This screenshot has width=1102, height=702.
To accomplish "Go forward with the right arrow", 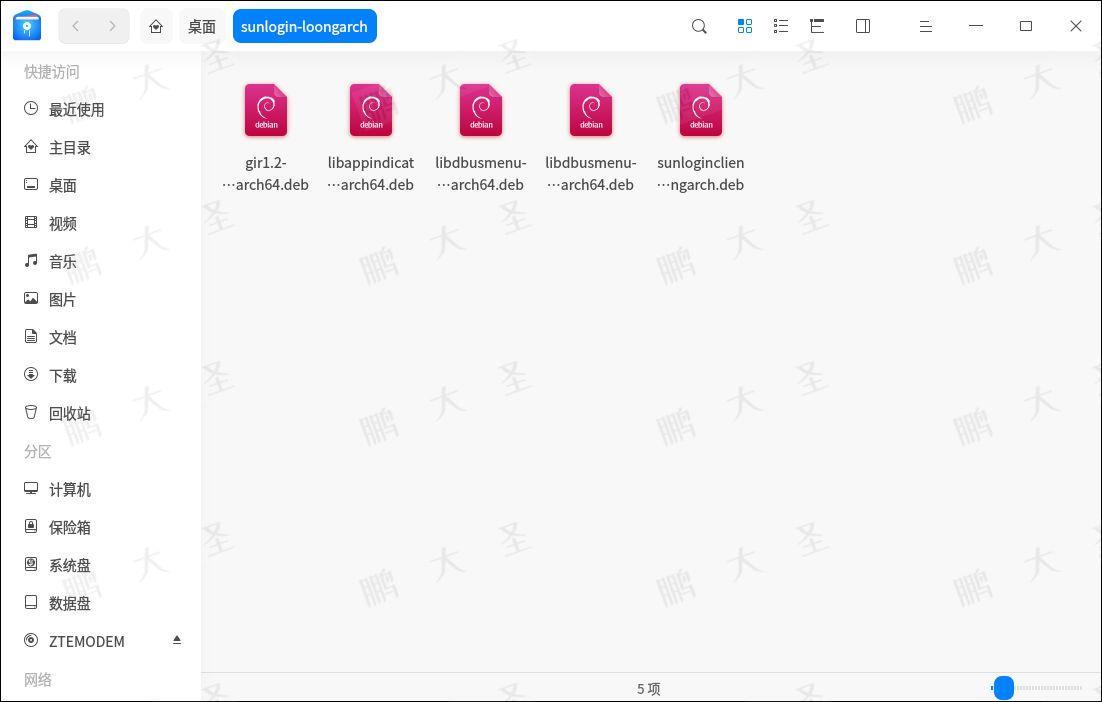I will coord(112,26).
